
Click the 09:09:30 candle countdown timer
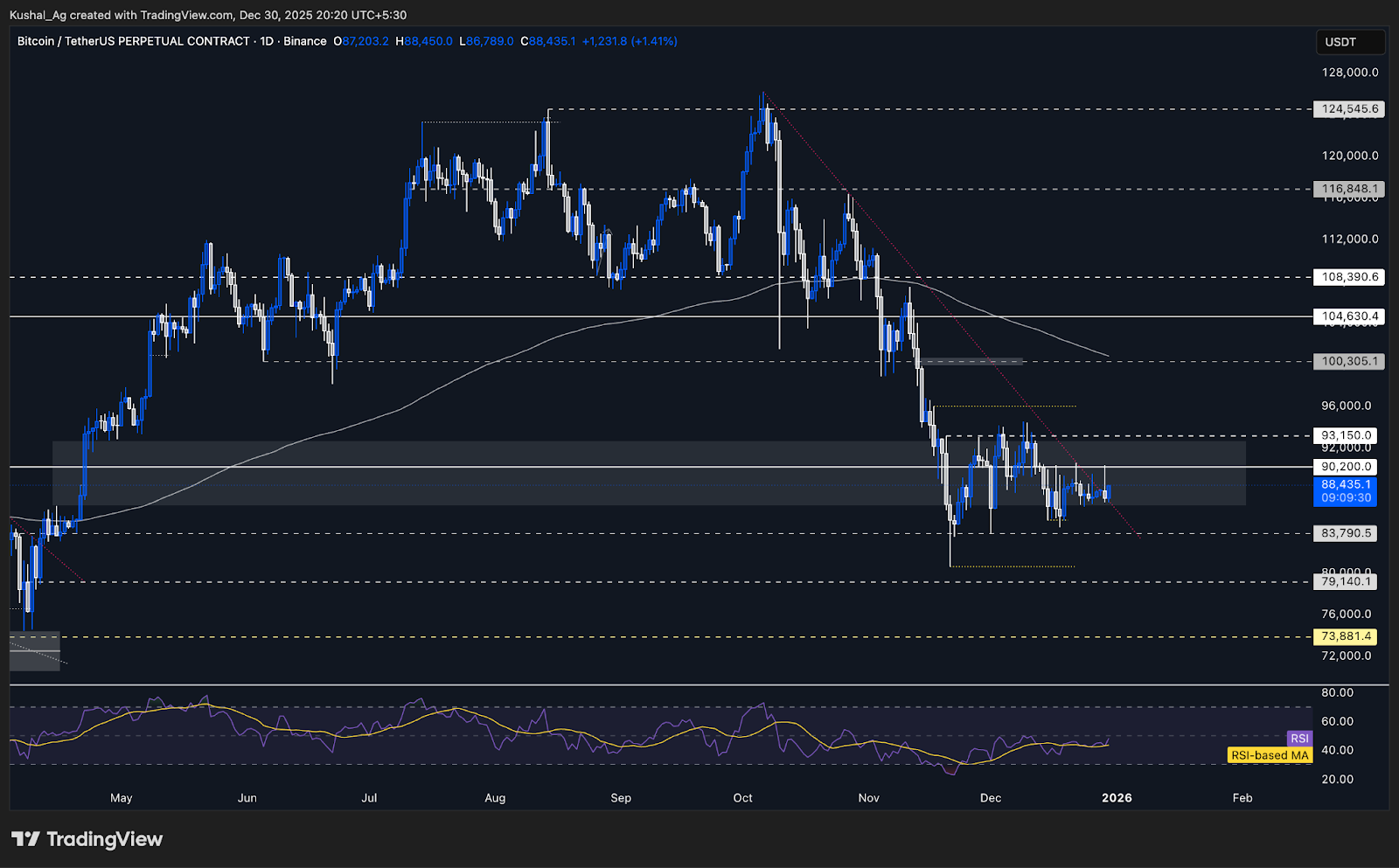[x=1347, y=496]
